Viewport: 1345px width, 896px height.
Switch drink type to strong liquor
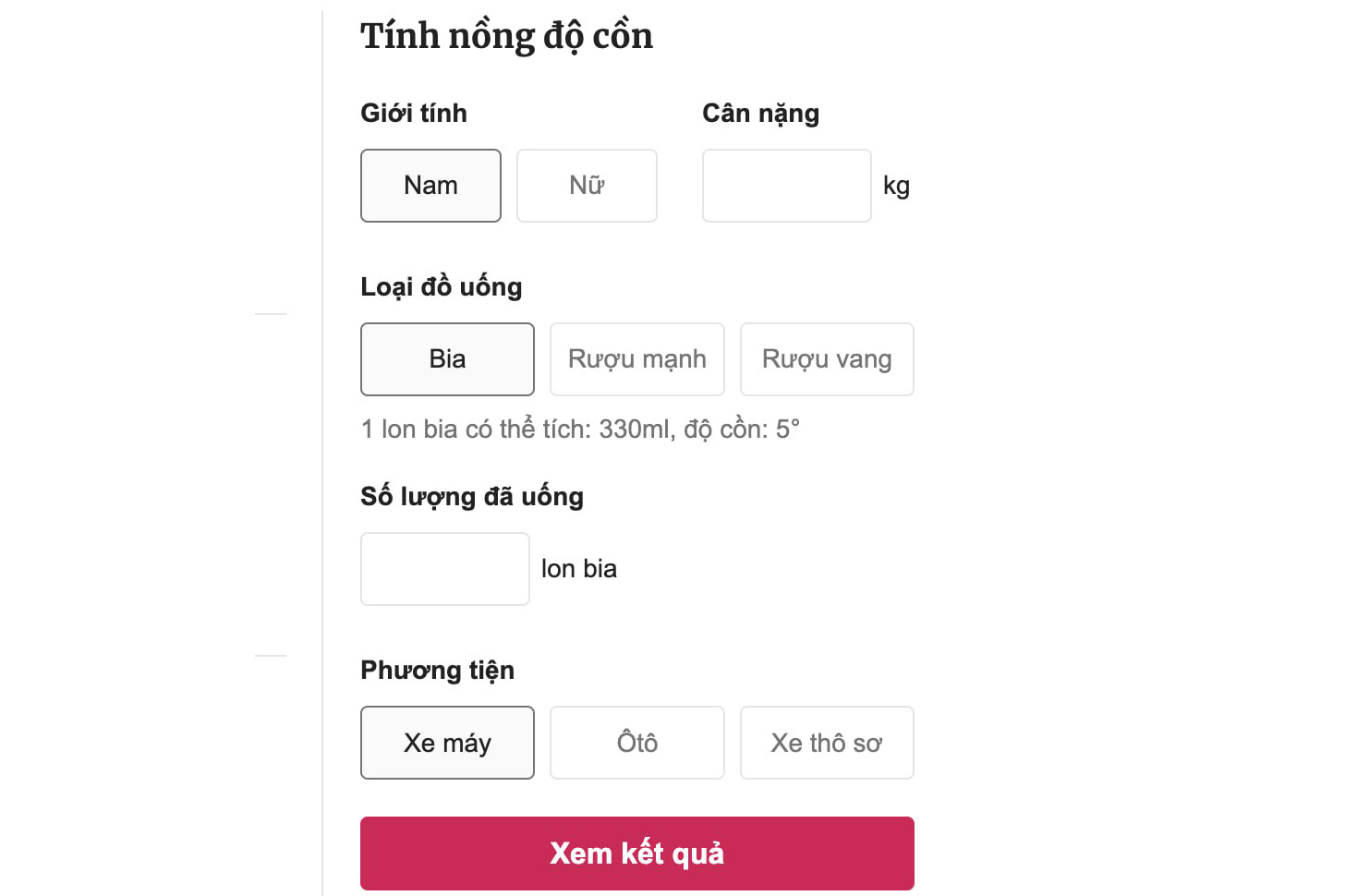pos(636,359)
